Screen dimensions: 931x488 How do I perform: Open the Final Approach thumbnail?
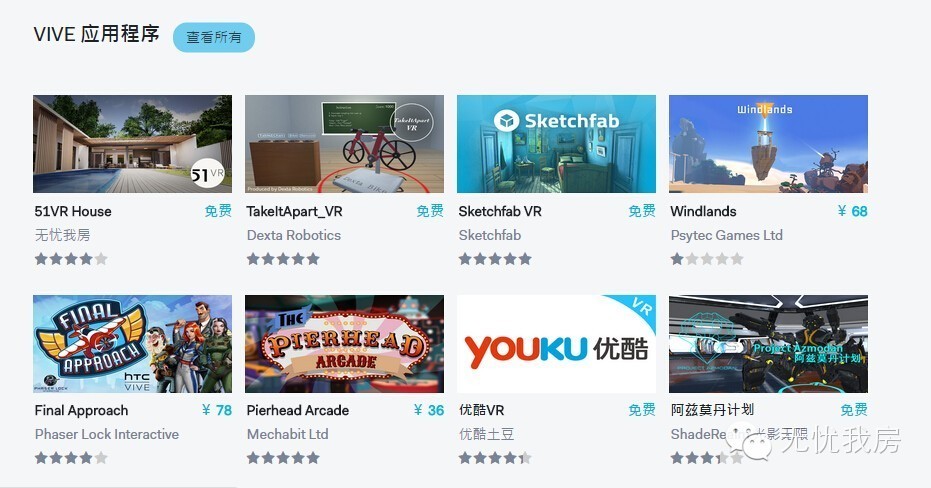pyautogui.click(x=132, y=344)
